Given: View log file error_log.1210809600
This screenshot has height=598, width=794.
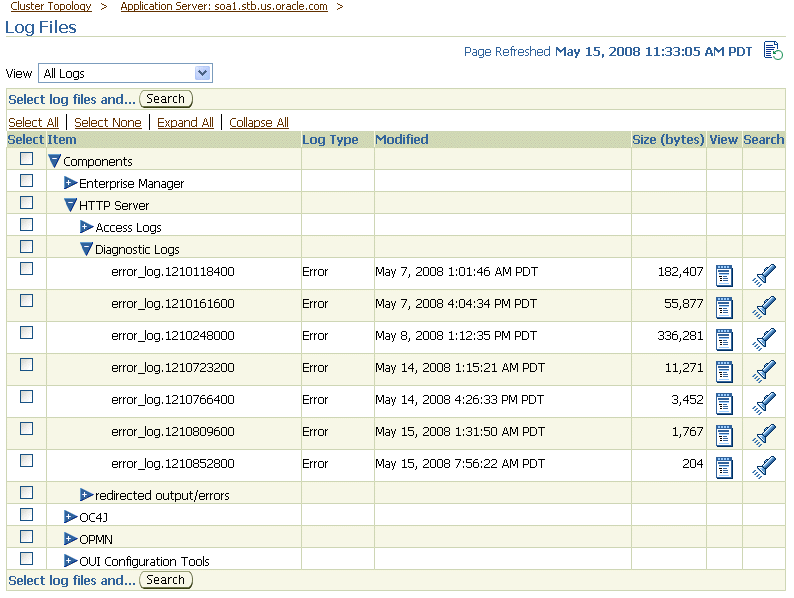Looking at the screenshot, I should coord(724,435).
